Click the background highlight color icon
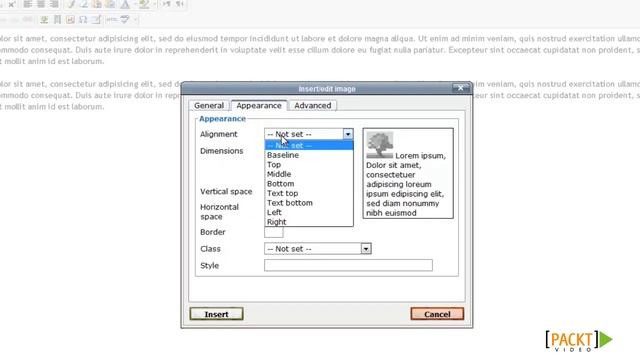This screenshot has width=640, height=360. pyautogui.click(x=144, y=4)
